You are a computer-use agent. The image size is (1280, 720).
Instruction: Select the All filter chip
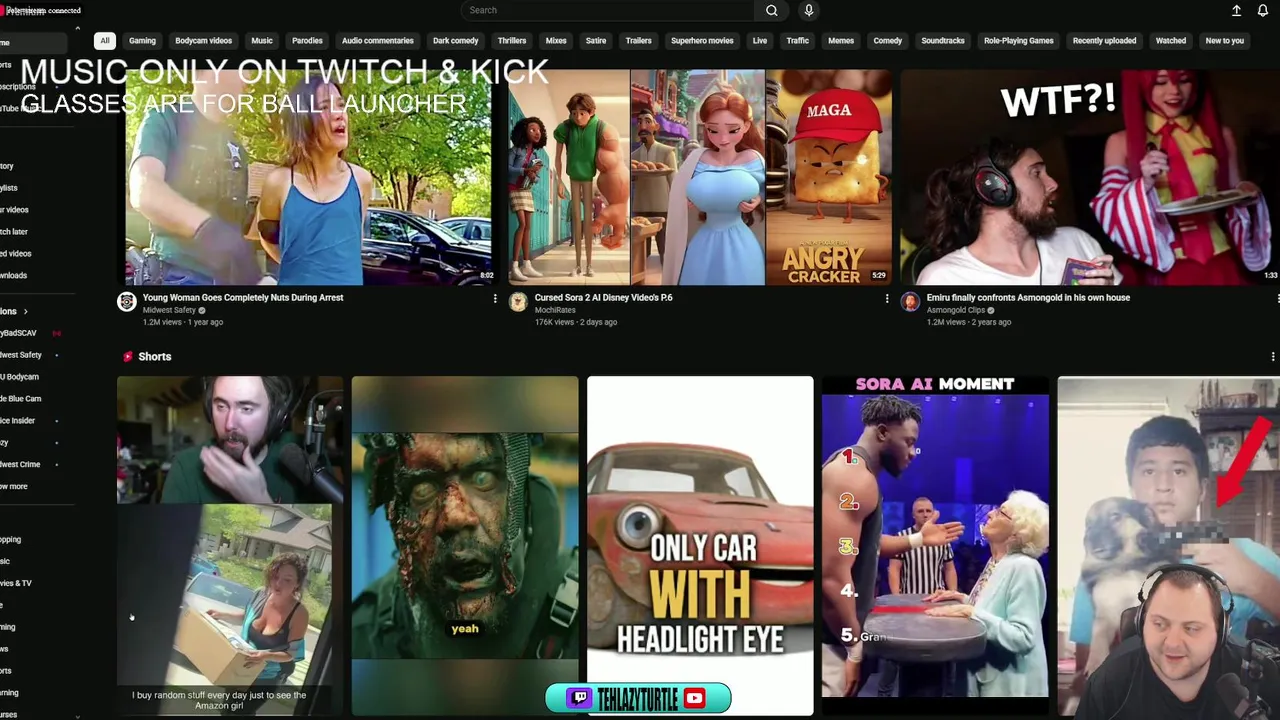[x=104, y=41]
